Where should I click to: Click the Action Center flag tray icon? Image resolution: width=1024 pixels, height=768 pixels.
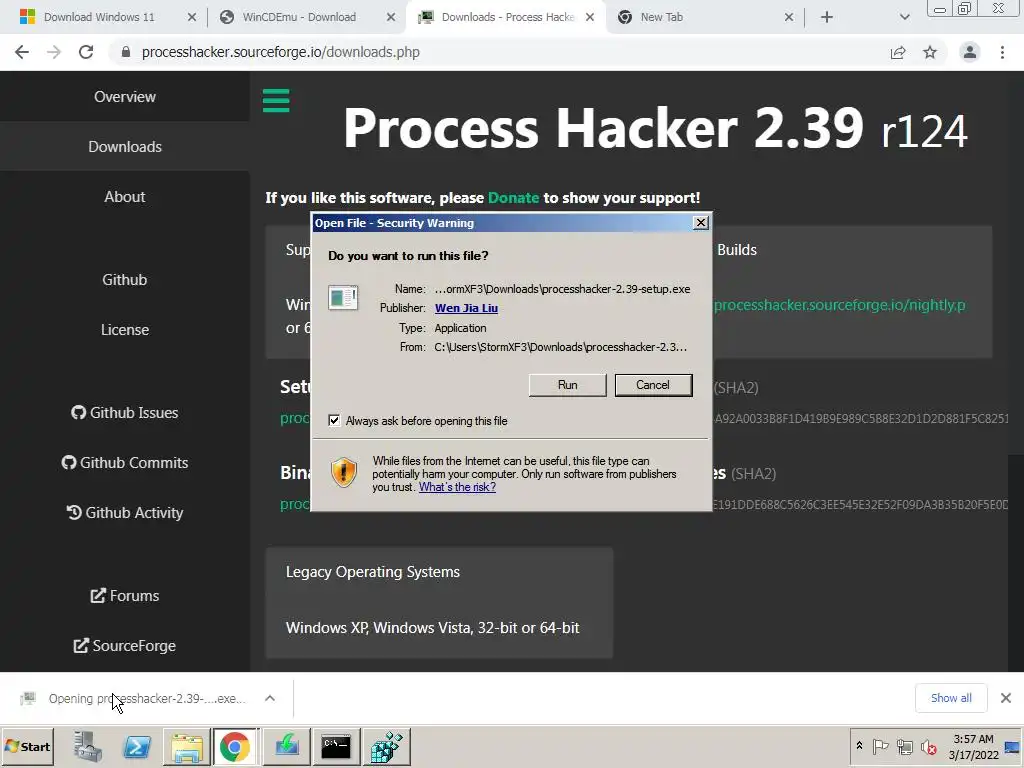click(880, 746)
